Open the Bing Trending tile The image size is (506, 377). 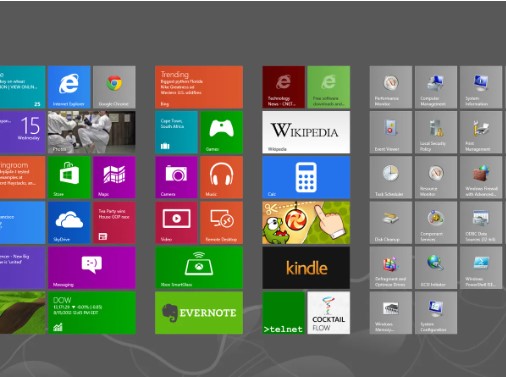(x=199, y=87)
